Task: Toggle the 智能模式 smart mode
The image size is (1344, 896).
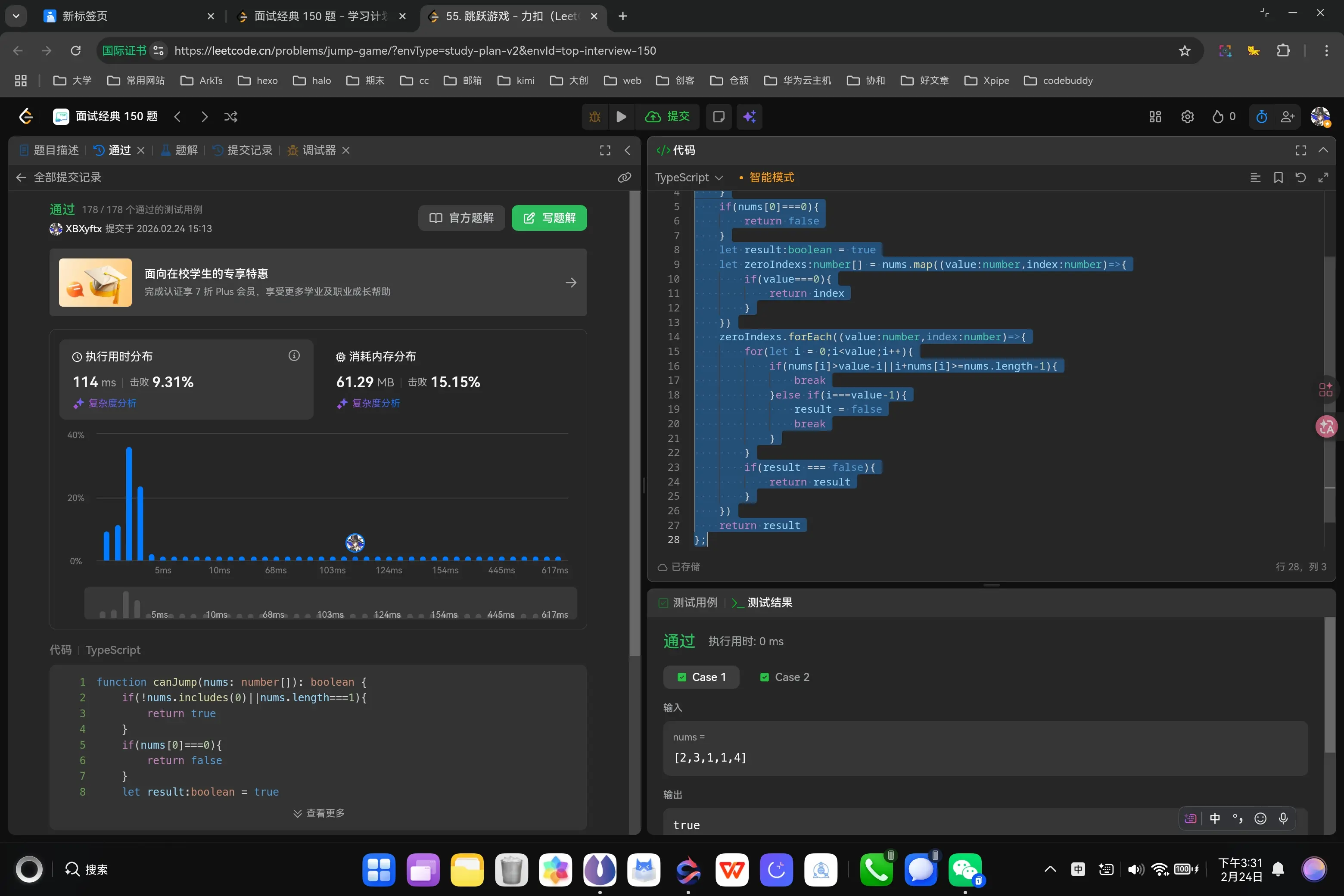Action: tap(771, 178)
